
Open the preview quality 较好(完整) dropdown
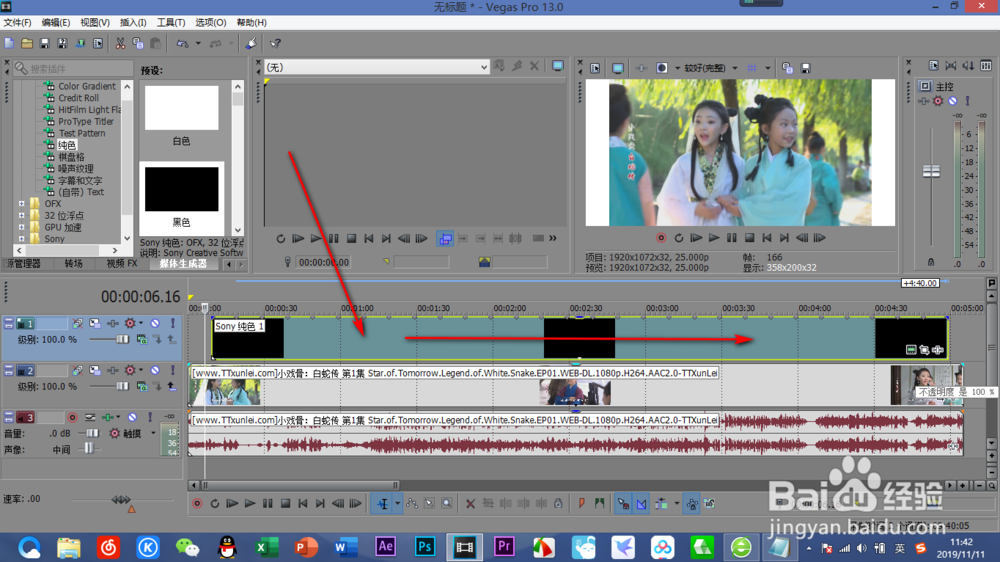tap(735, 68)
